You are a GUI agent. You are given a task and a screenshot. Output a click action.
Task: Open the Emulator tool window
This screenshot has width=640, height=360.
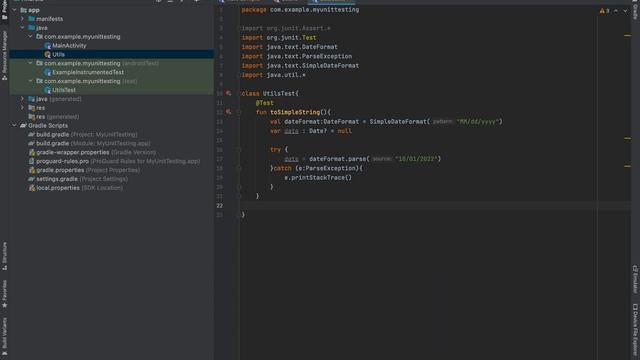635,279
